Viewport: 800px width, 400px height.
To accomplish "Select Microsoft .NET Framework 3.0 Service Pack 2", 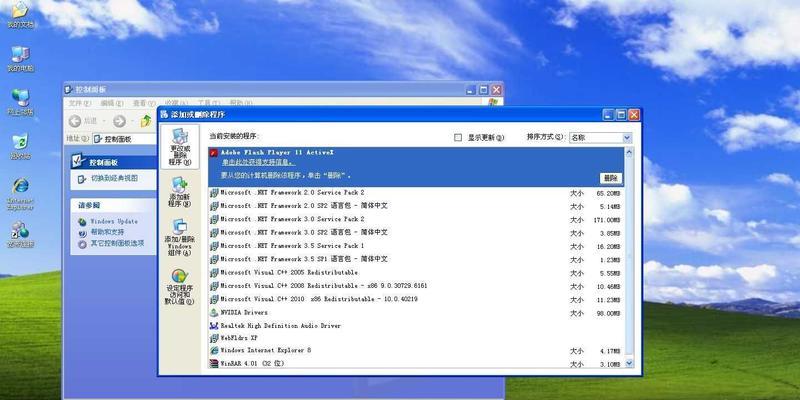I will pos(416,219).
